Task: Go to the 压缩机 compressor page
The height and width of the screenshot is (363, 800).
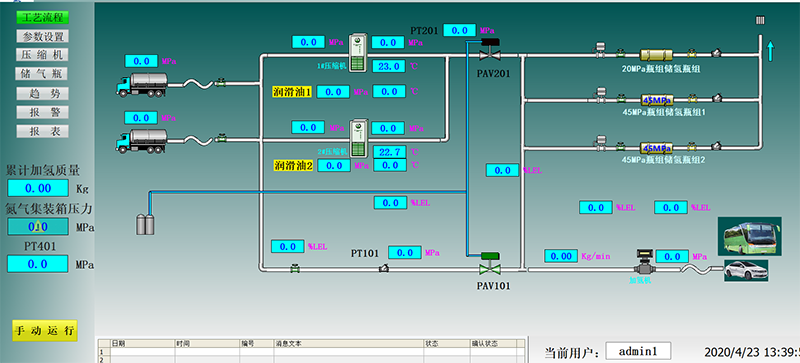Action: click(42, 55)
